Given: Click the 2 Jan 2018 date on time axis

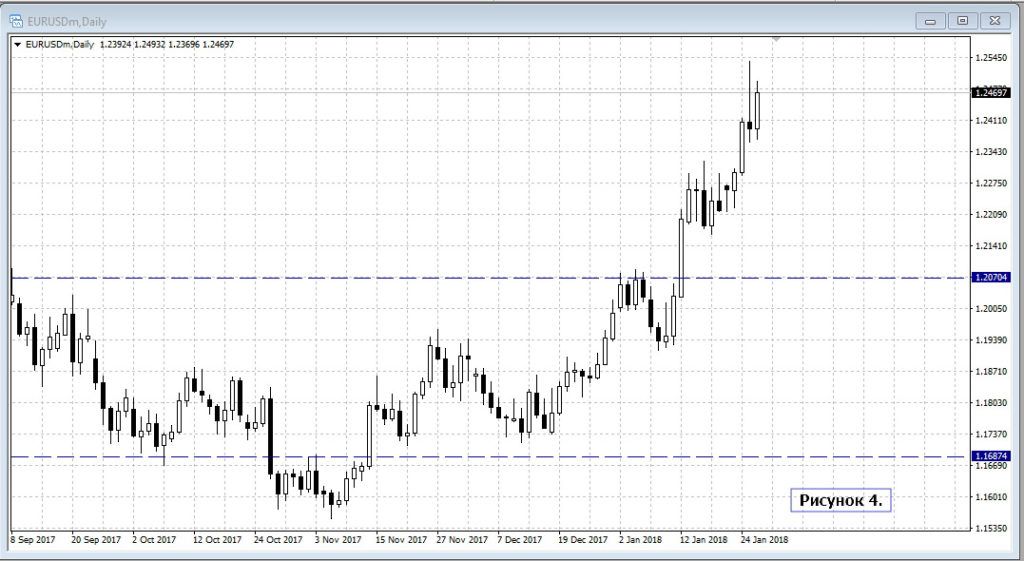Looking at the screenshot, I should 643,539.
